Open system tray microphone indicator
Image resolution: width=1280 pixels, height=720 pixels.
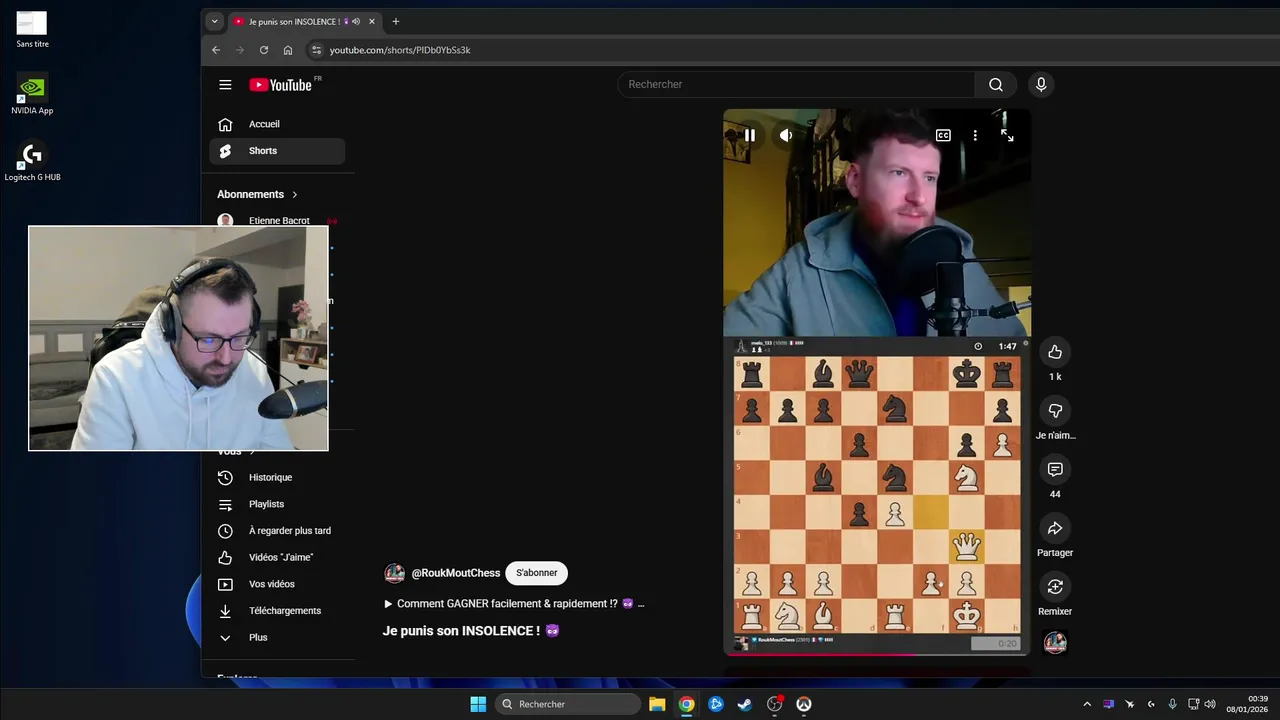(1172, 704)
